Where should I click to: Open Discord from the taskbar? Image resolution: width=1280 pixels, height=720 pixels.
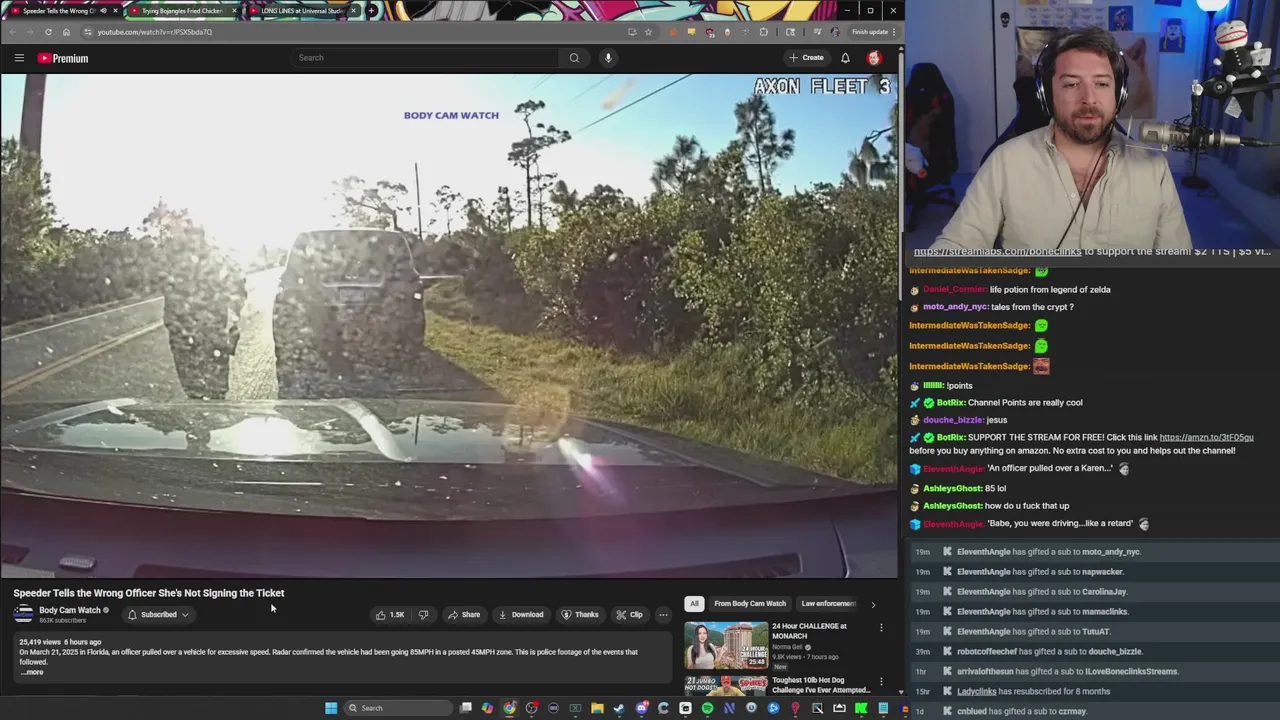click(x=641, y=708)
